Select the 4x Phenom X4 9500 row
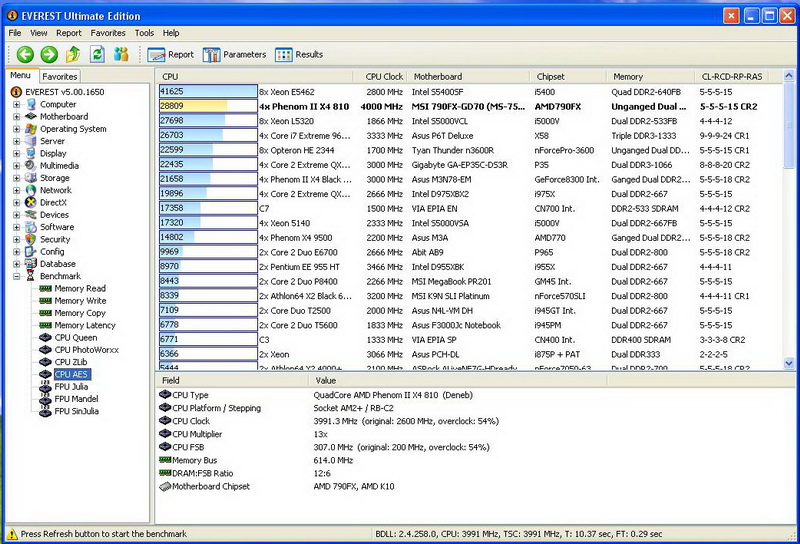Screen dimensions: 800x544 pyautogui.click(x=469, y=238)
